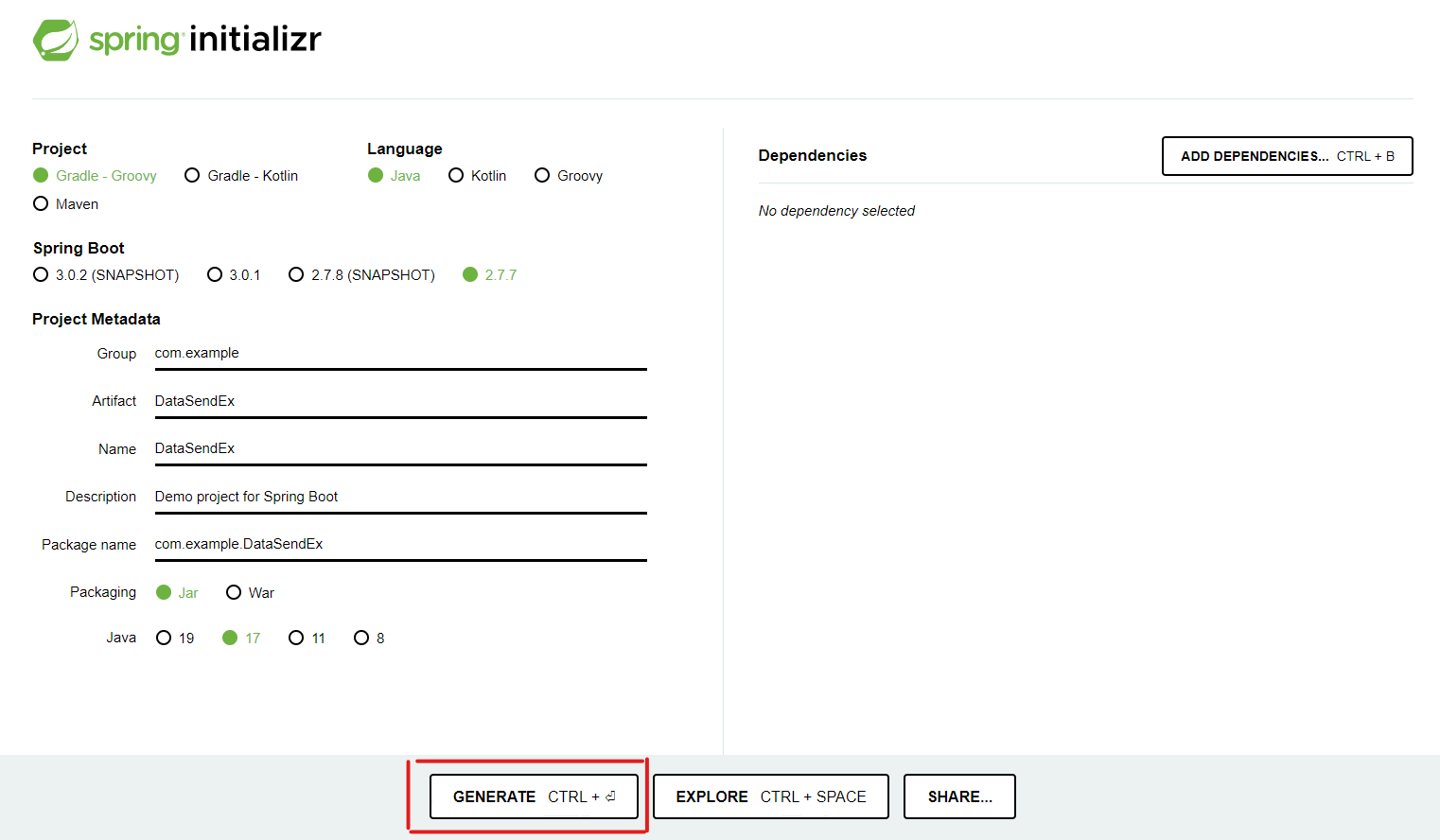Viewport: 1440px width, 840px height.
Task: Click the Spring leaf logo icon
Action: (x=56, y=40)
